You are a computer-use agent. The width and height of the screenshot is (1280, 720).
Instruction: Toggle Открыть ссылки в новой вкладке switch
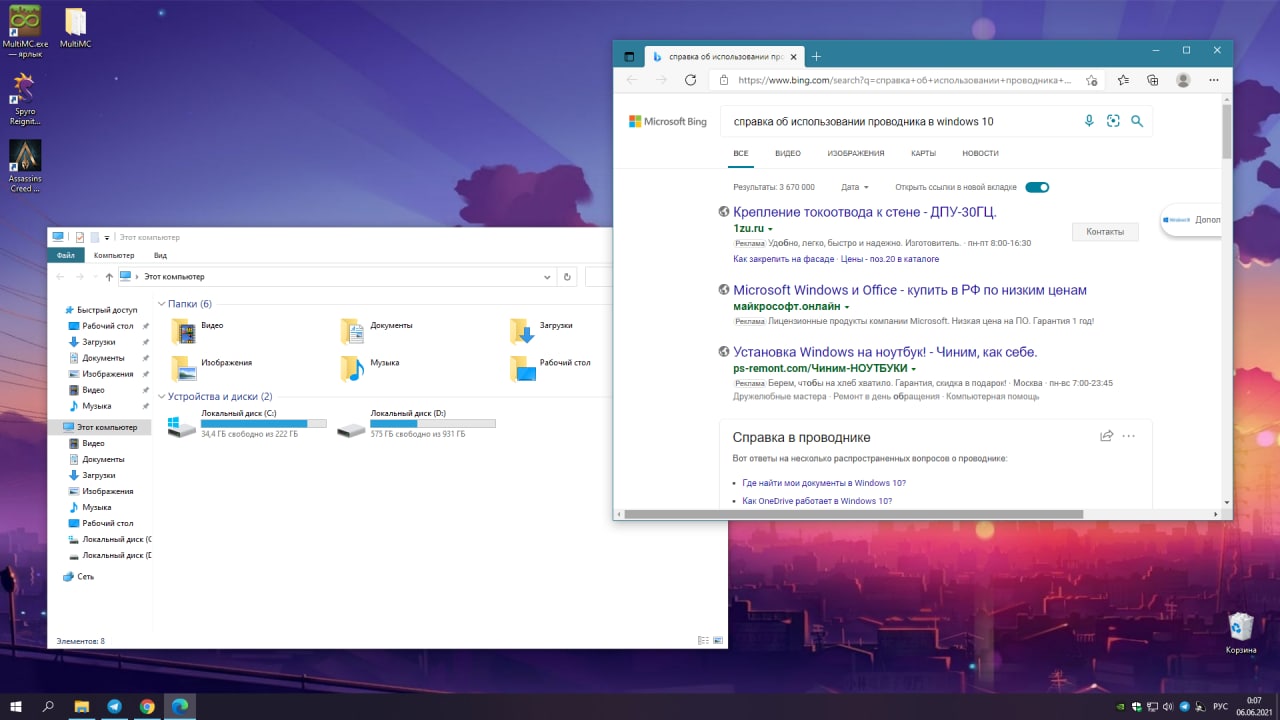tap(1037, 187)
